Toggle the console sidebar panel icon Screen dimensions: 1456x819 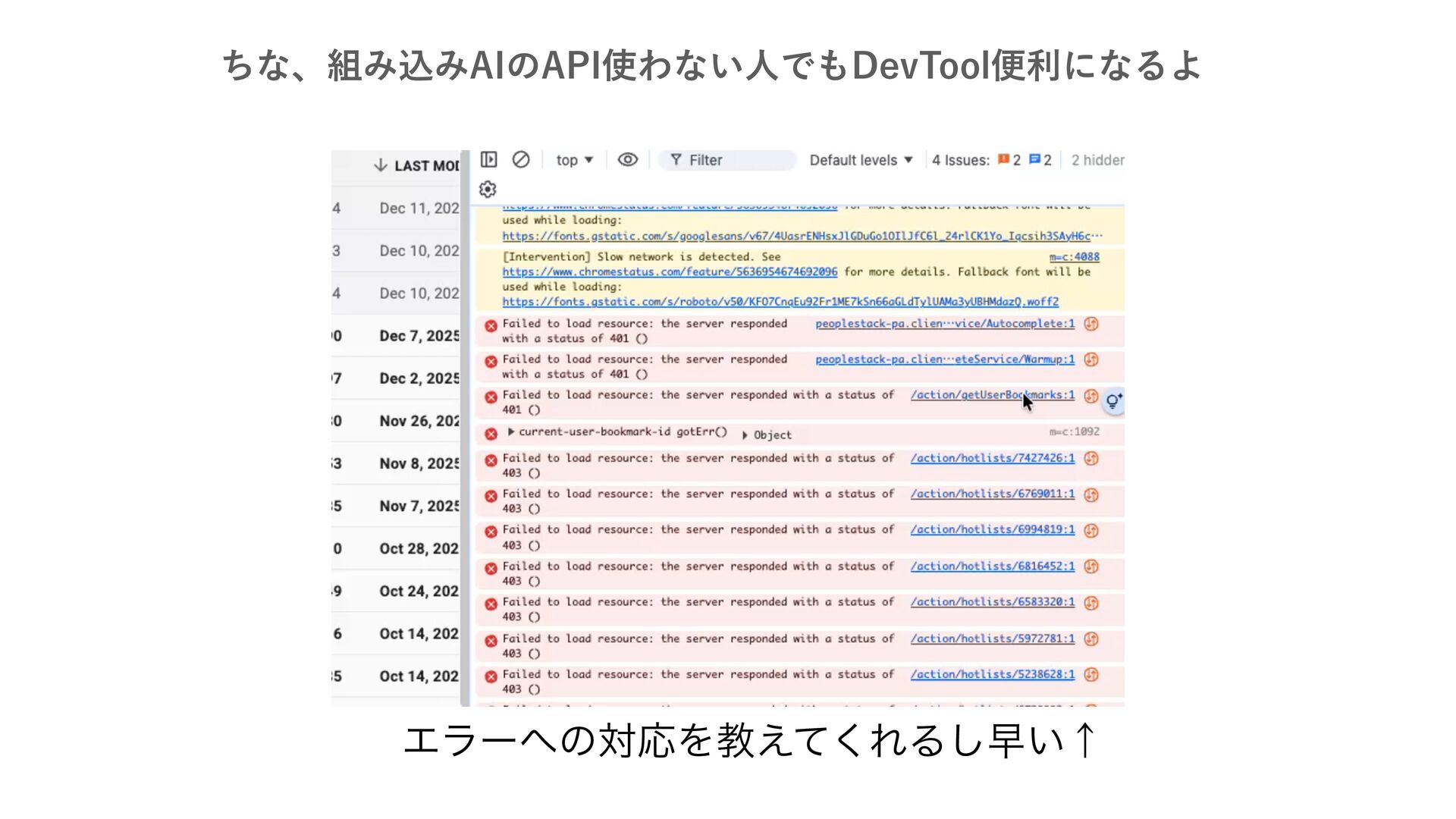(489, 159)
